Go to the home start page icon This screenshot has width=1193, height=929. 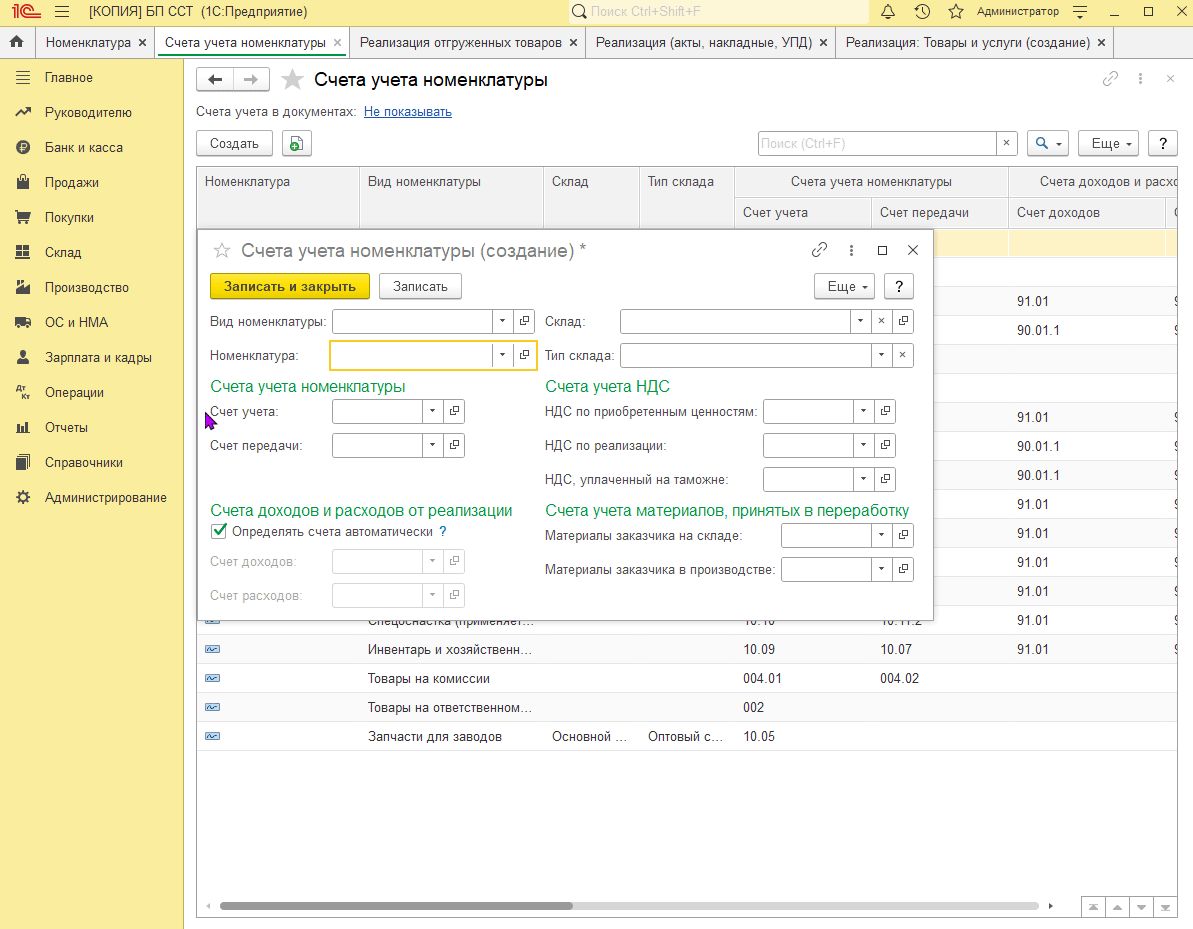[x=17, y=42]
